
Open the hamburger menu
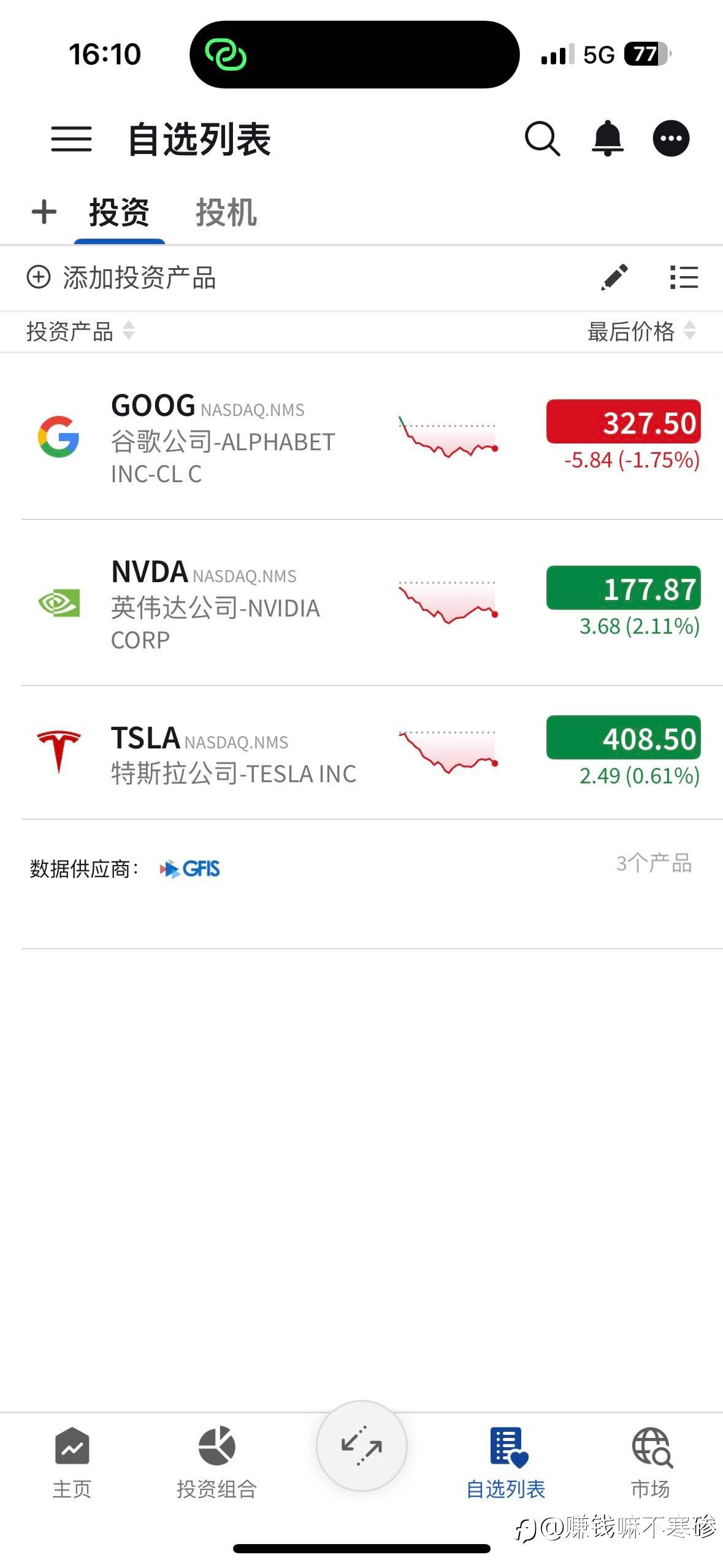71,139
